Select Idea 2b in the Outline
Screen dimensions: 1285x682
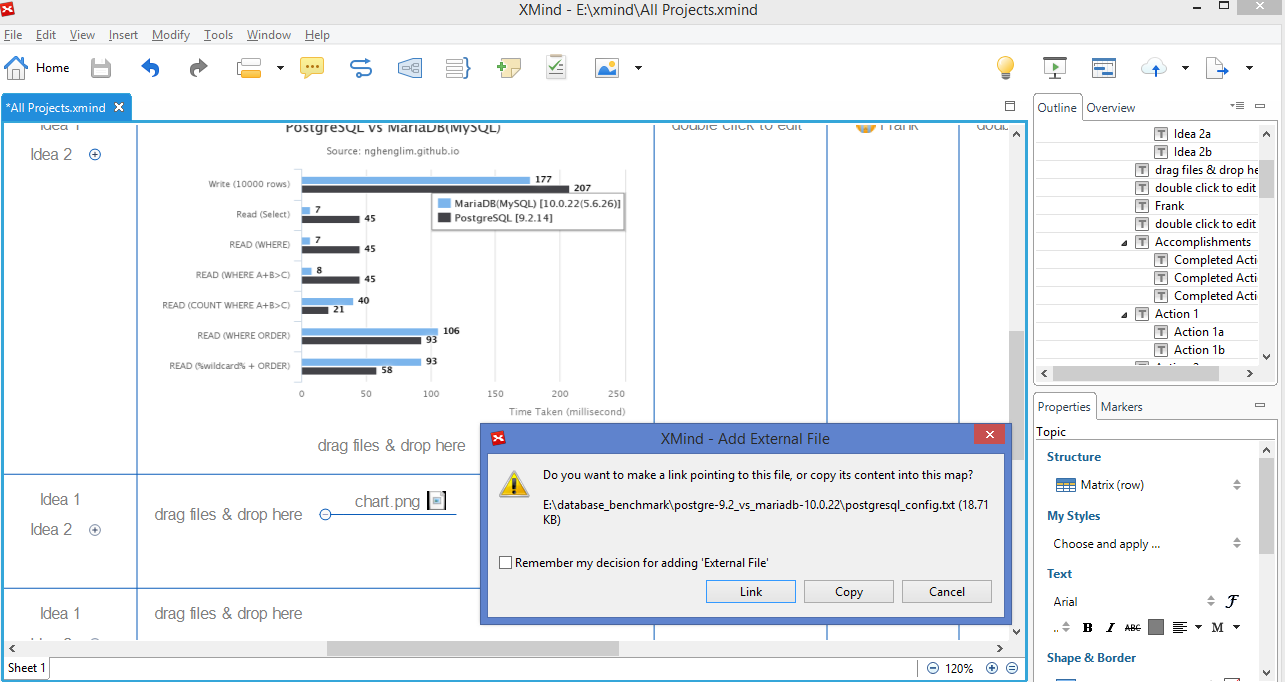pyautogui.click(x=1192, y=152)
